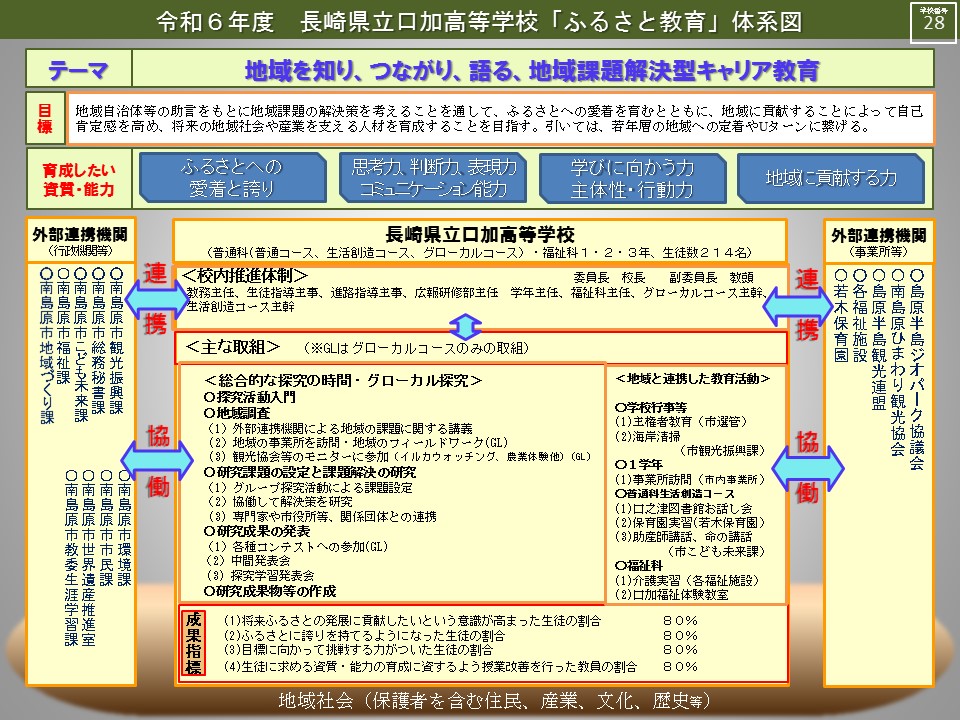960x720 pixels.
Task: Select the line グループ探究活動による課題設定
Action: point(310,487)
